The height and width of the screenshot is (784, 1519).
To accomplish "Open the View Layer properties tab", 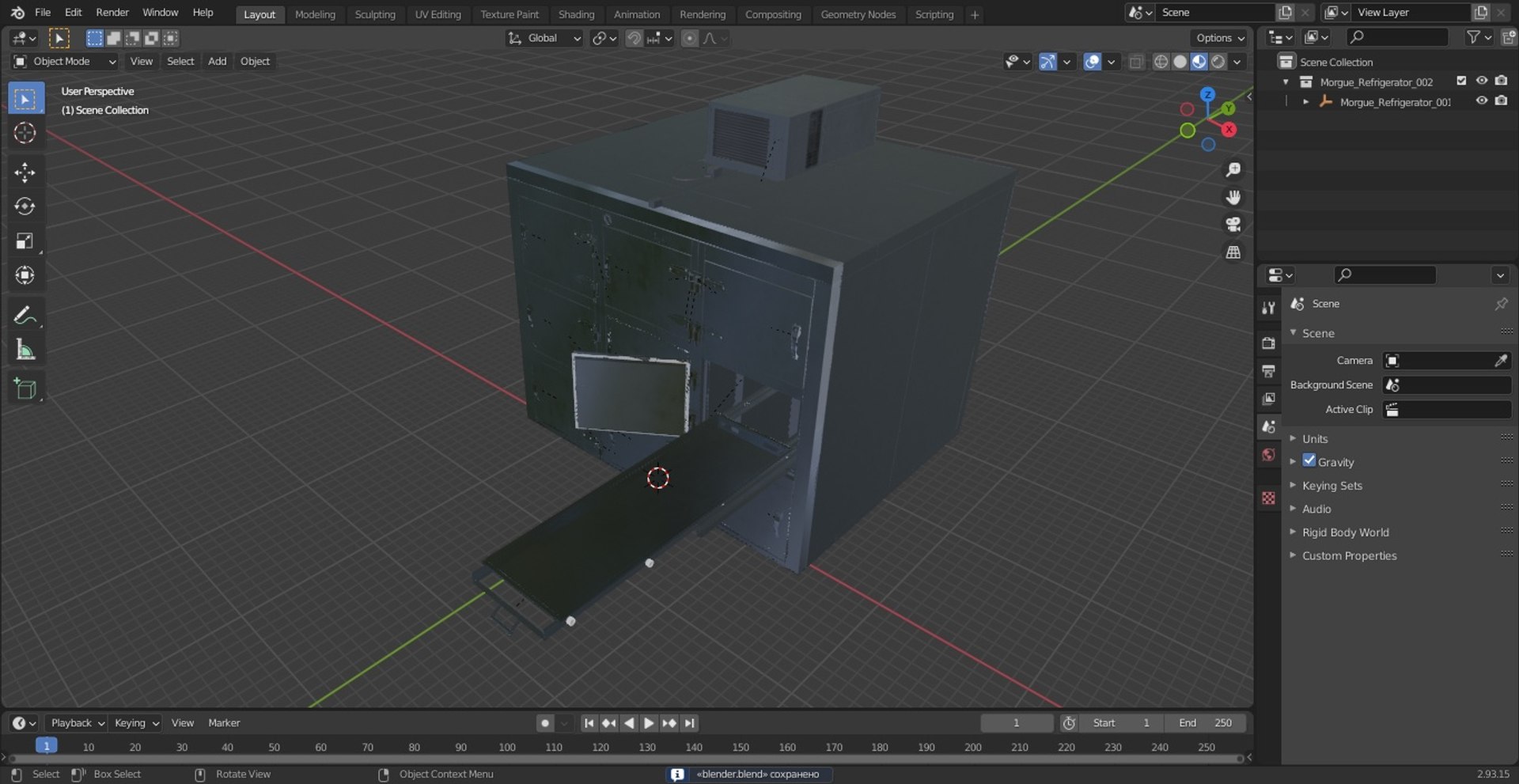I will tap(1269, 399).
